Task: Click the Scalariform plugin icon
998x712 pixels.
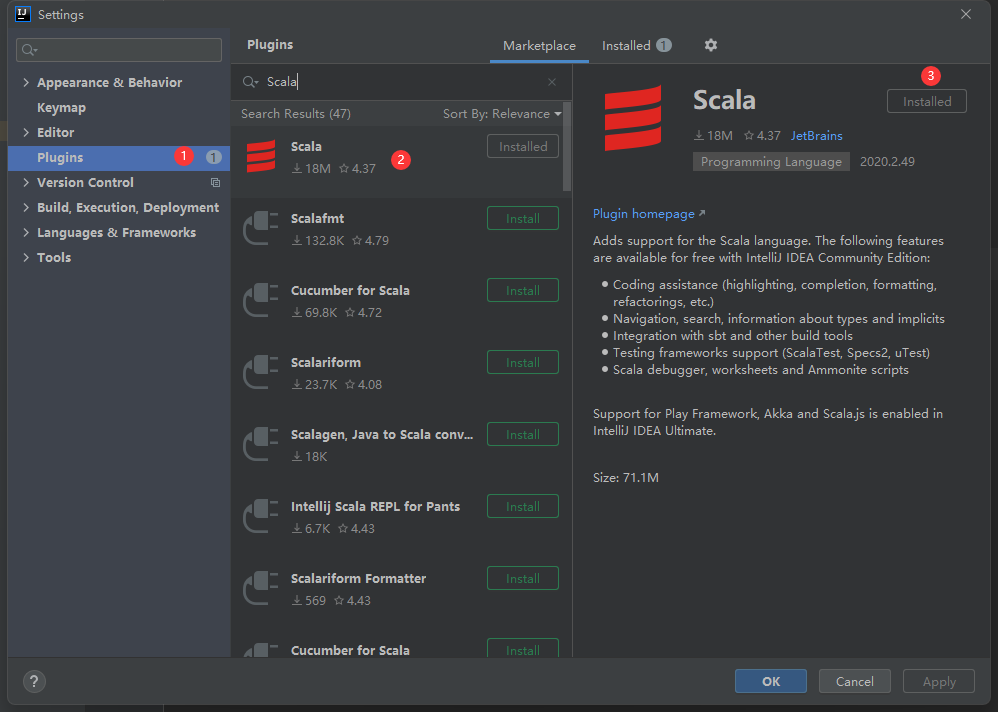Action: click(x=261, y=372)
